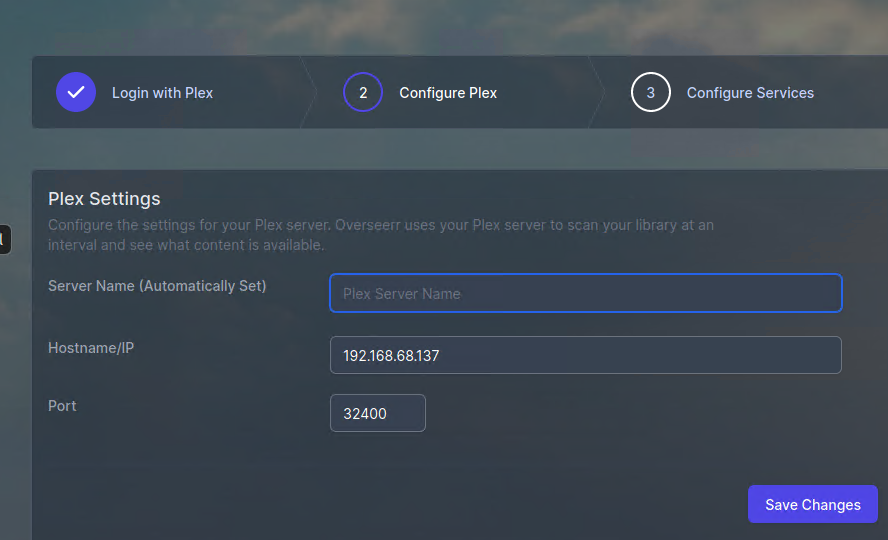This screenshot has width=888, height=540.
Task: Focus the Plex Server Name field
Action: click(x=586, y=293)
